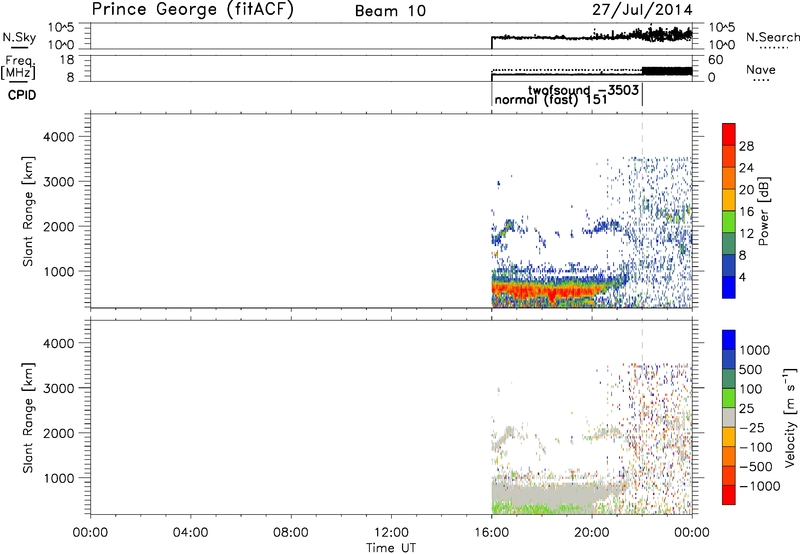This screenshot has width=800, height=554.
Task: Select the "twofsound -3503" CPID annotation
Action: pos(583,90)
